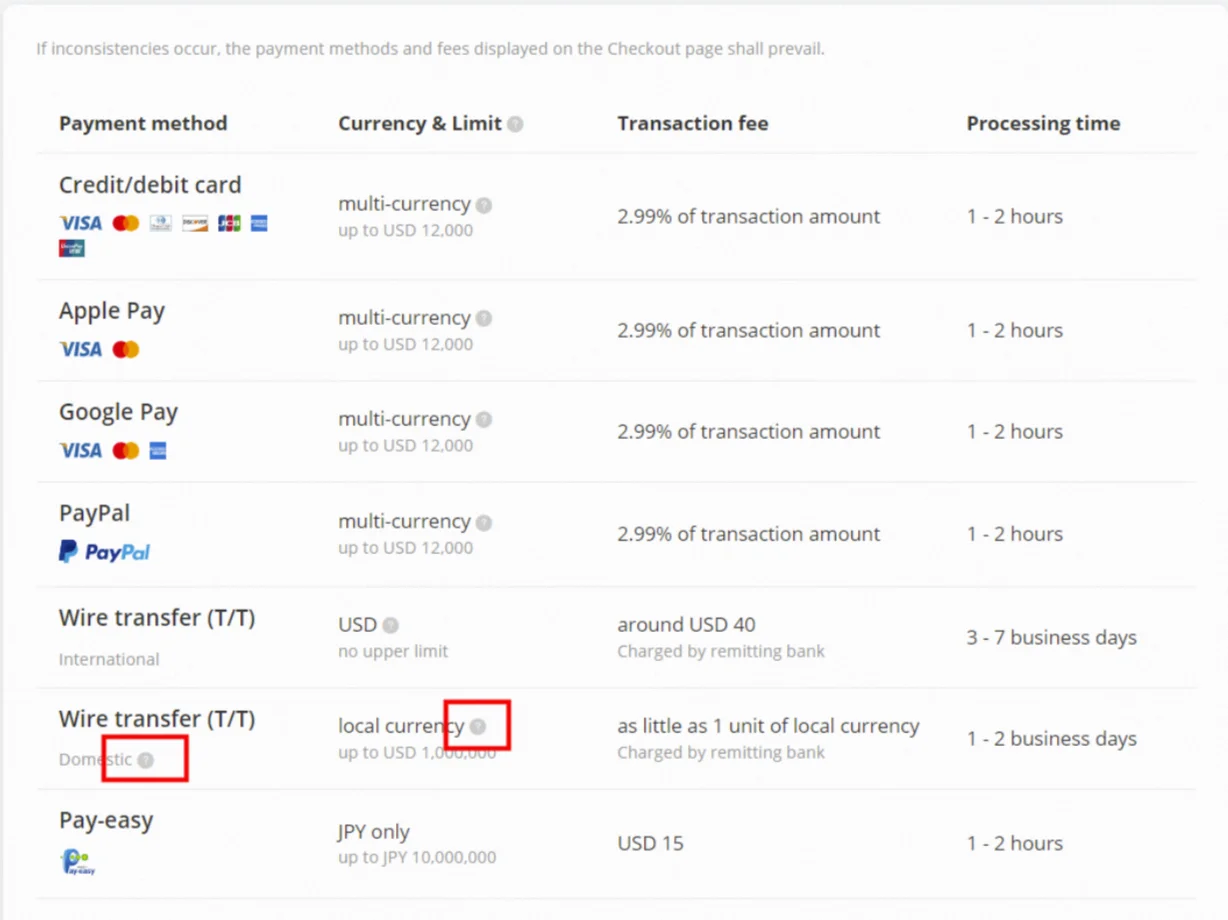The image size is (1228, 920).
Task: Click the Google Pay multi-currency help icon
Action: pos(484,420)
